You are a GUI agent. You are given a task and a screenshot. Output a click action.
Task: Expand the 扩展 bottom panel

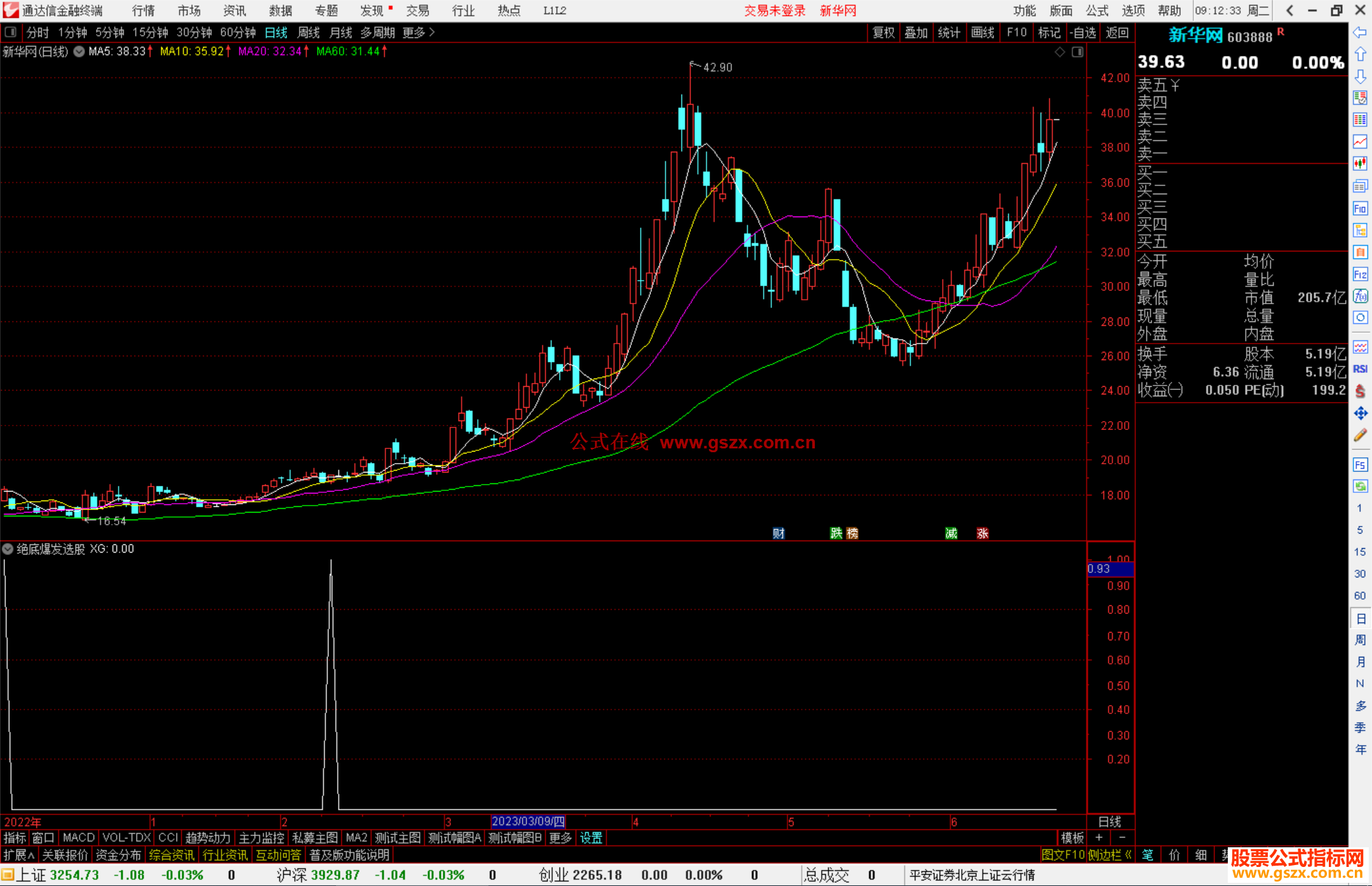(18, 855)
